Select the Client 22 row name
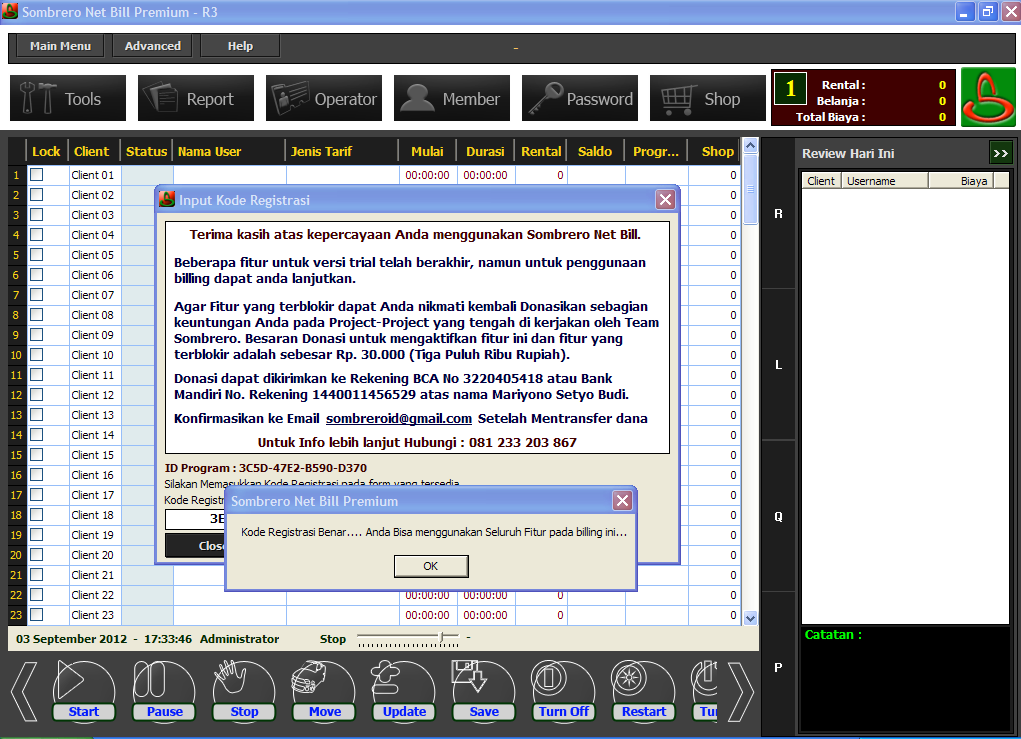The image size is (1021, 739). (92, 594)
